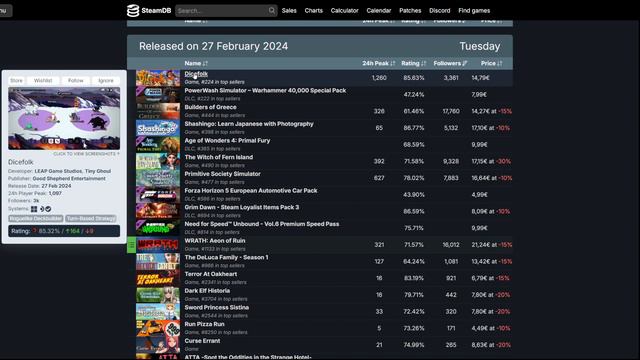Open the Sword Princess Sistina link
This screenshot has width=640, height=360.
click(216, 308)
